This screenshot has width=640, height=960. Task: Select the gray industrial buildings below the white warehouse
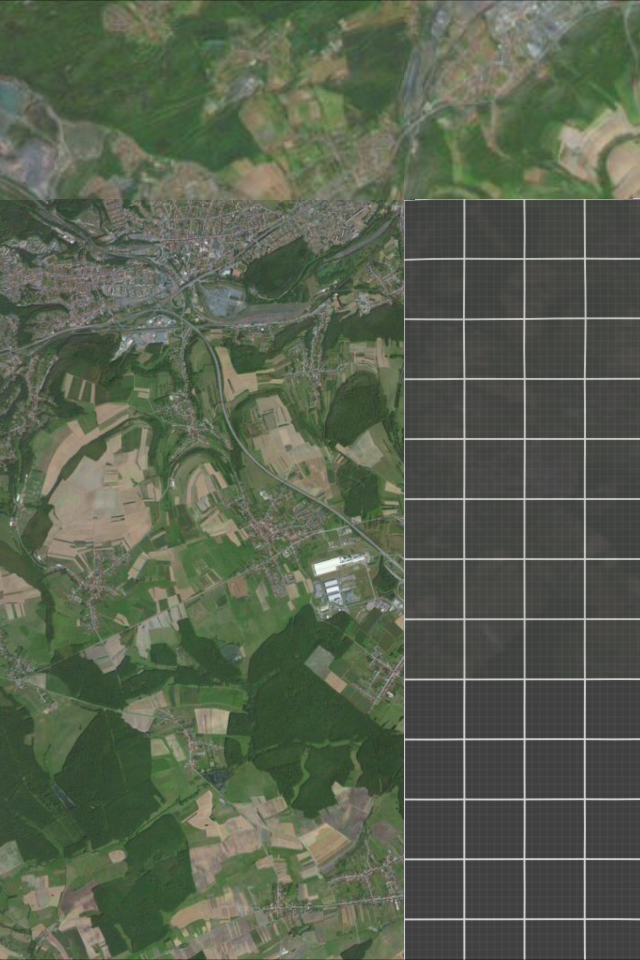pos(338,593)
